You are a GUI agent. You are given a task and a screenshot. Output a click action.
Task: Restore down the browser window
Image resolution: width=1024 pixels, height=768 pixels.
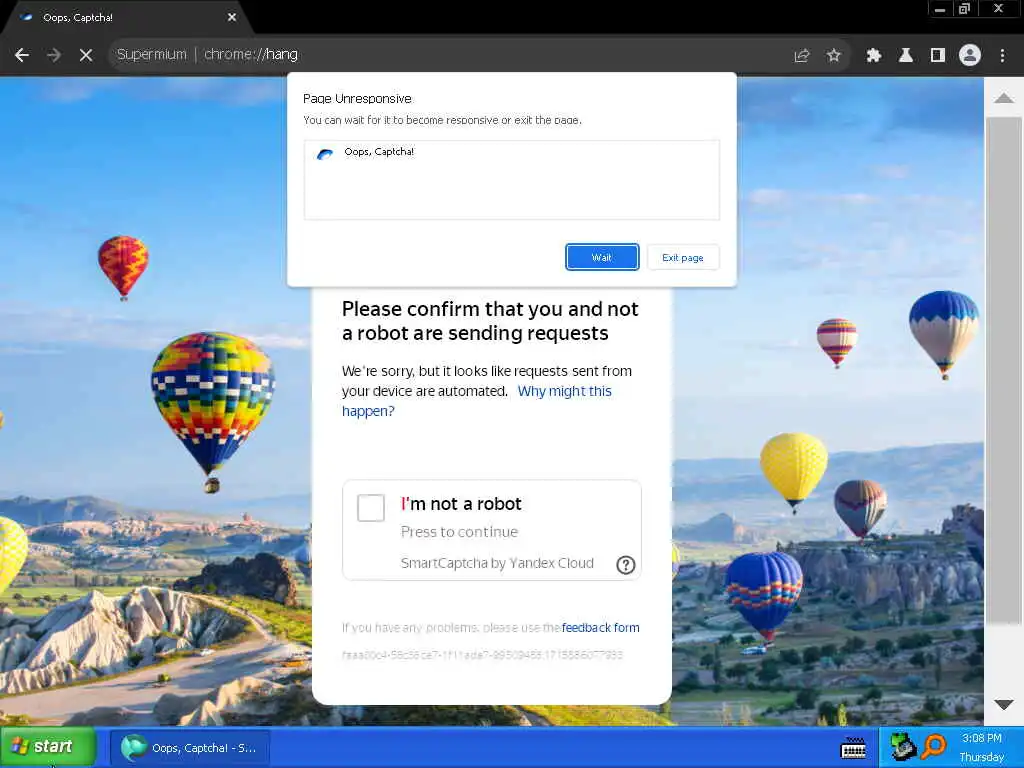(x=964, y=9)
